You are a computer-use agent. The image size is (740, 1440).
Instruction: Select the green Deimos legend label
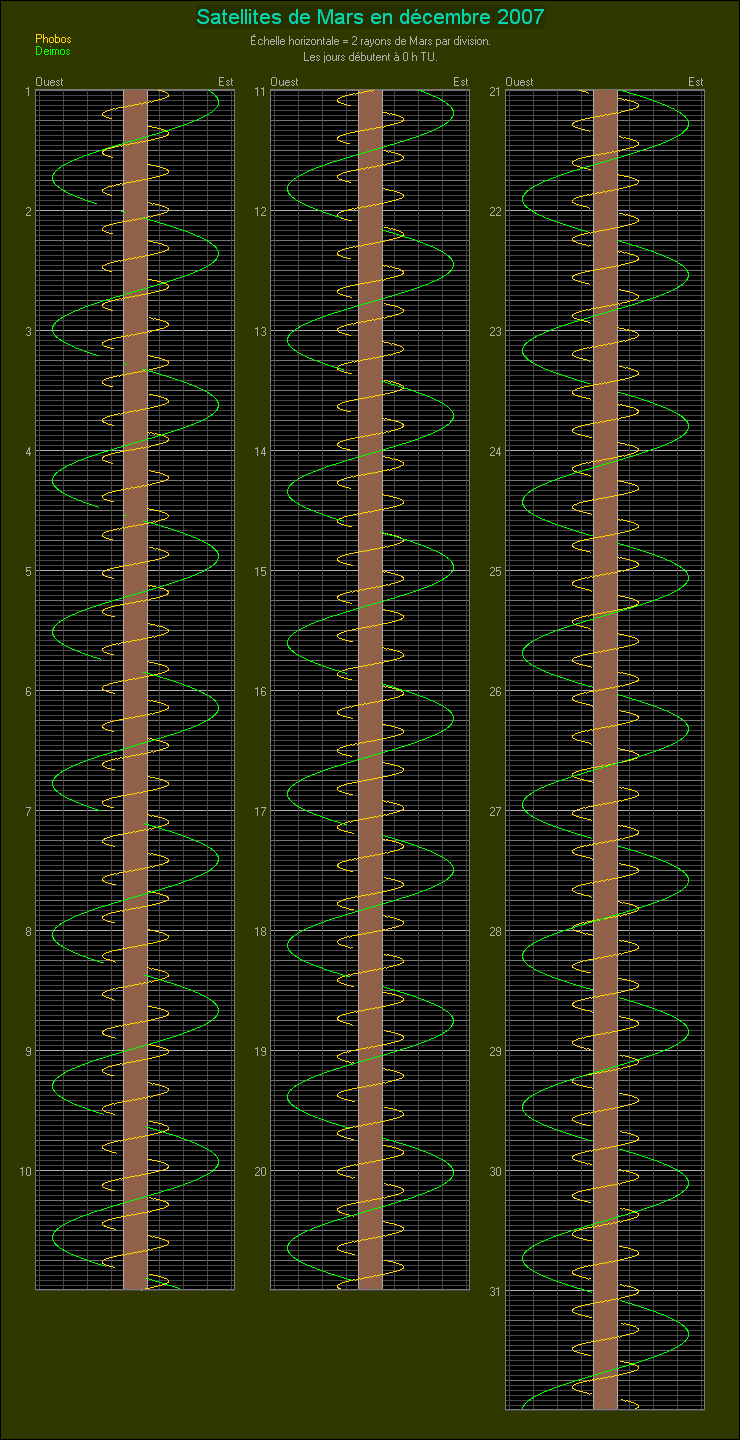pyautogui.click(x=53, y=51)
